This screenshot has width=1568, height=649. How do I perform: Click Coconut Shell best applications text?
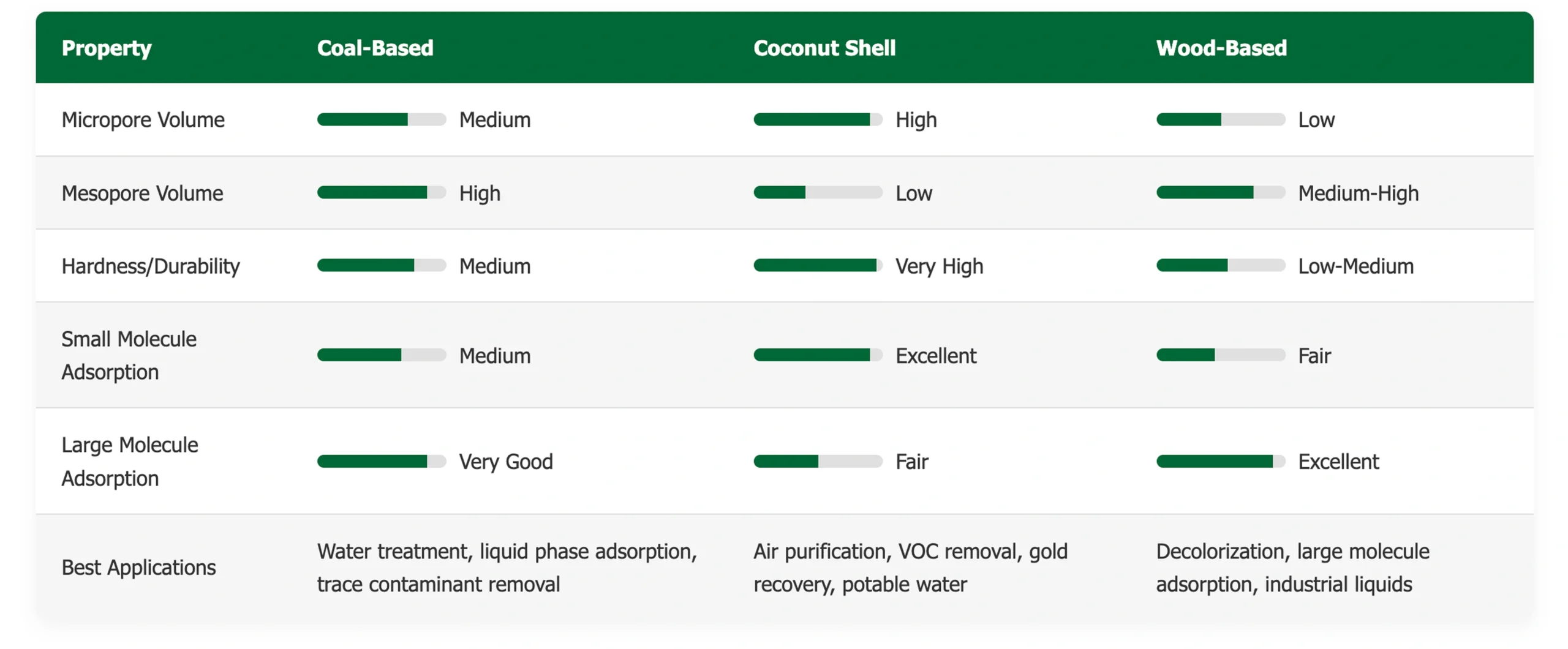click(x=910, y=568)
